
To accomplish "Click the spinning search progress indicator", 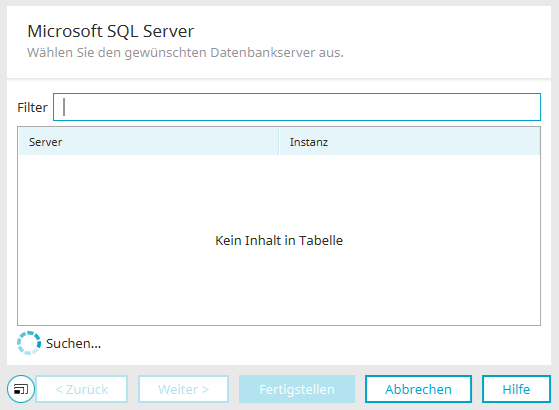I will [x=29, y=343].
